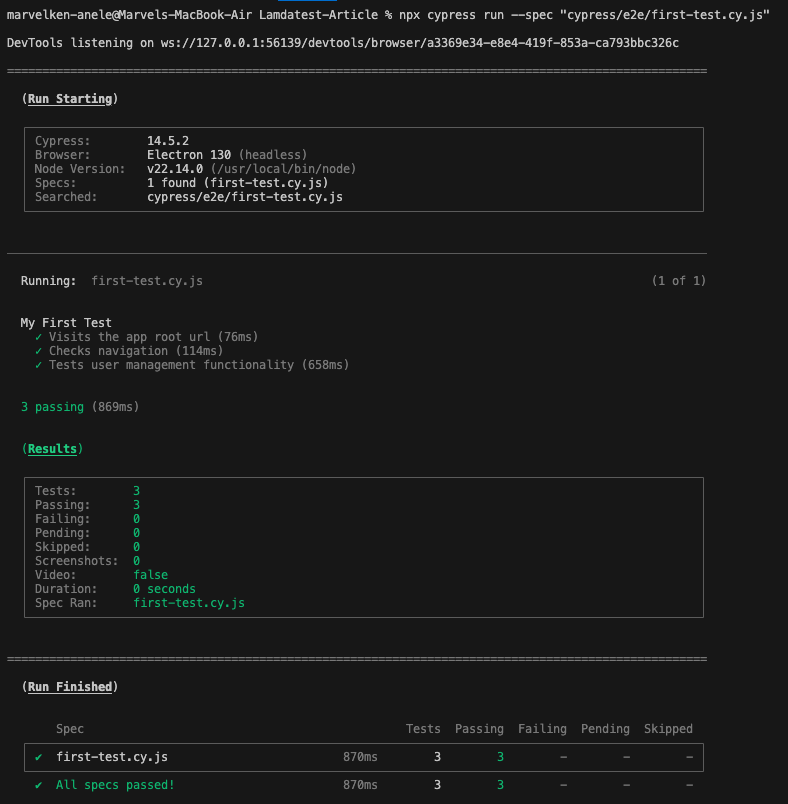Click the 'Skipped' column header in the summary table
The width and height of the screenshot is (788, 804).
point(668,729)
